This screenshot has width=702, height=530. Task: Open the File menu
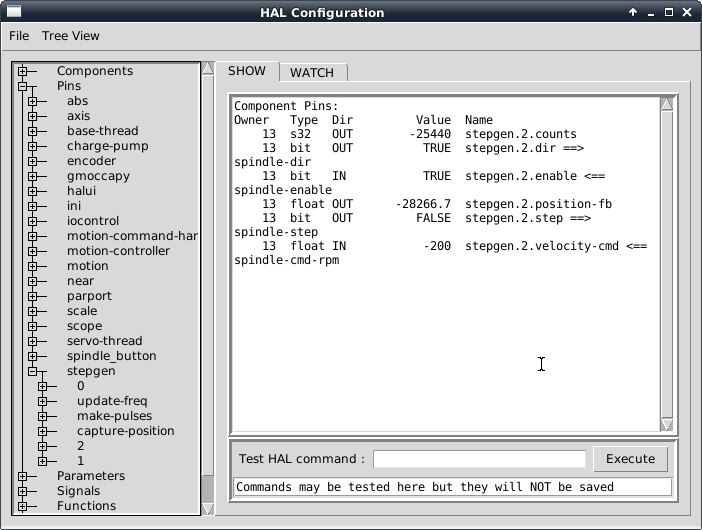(x=19, y=36)
